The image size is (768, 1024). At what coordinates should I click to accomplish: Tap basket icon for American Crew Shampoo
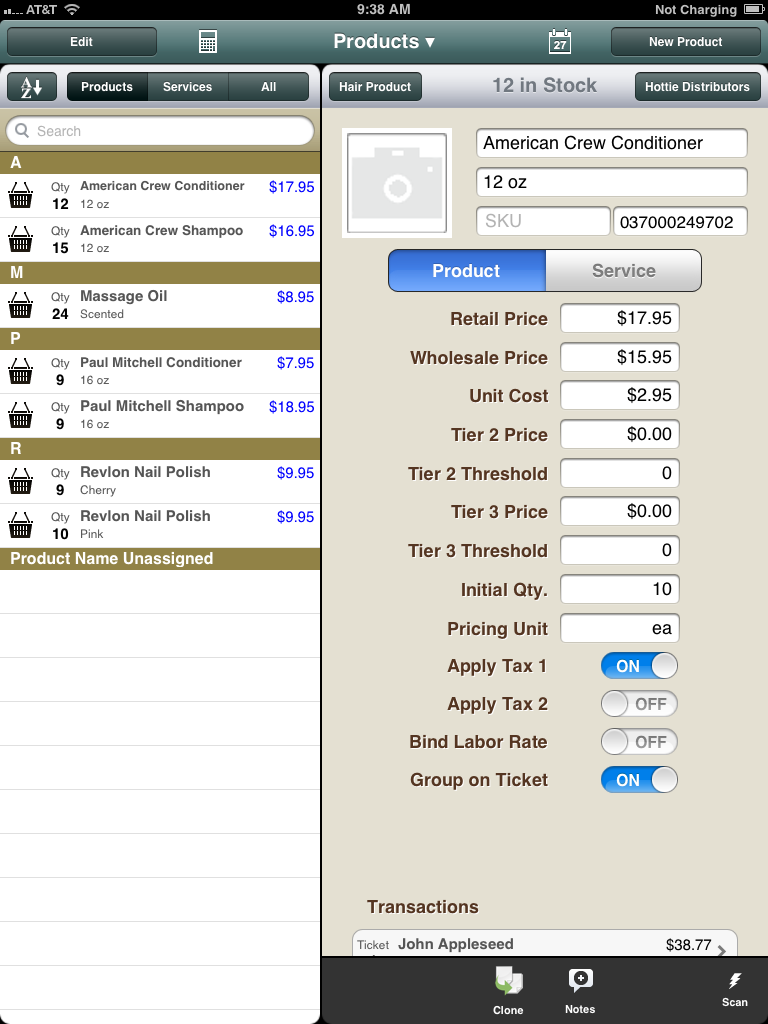pos(20,239)
